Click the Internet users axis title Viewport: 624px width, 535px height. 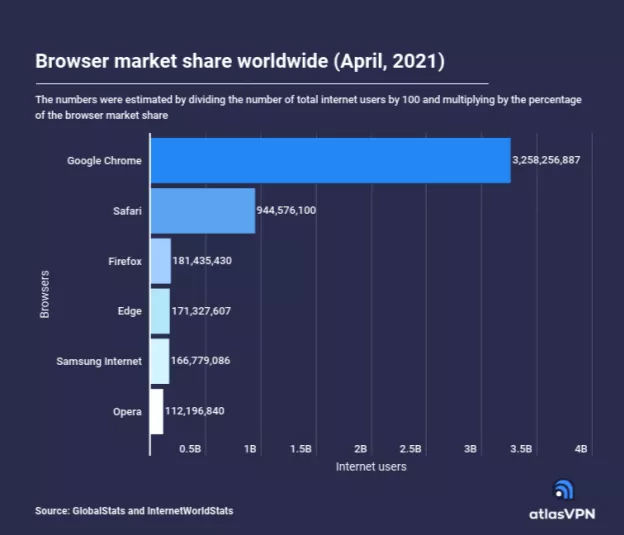371,467
